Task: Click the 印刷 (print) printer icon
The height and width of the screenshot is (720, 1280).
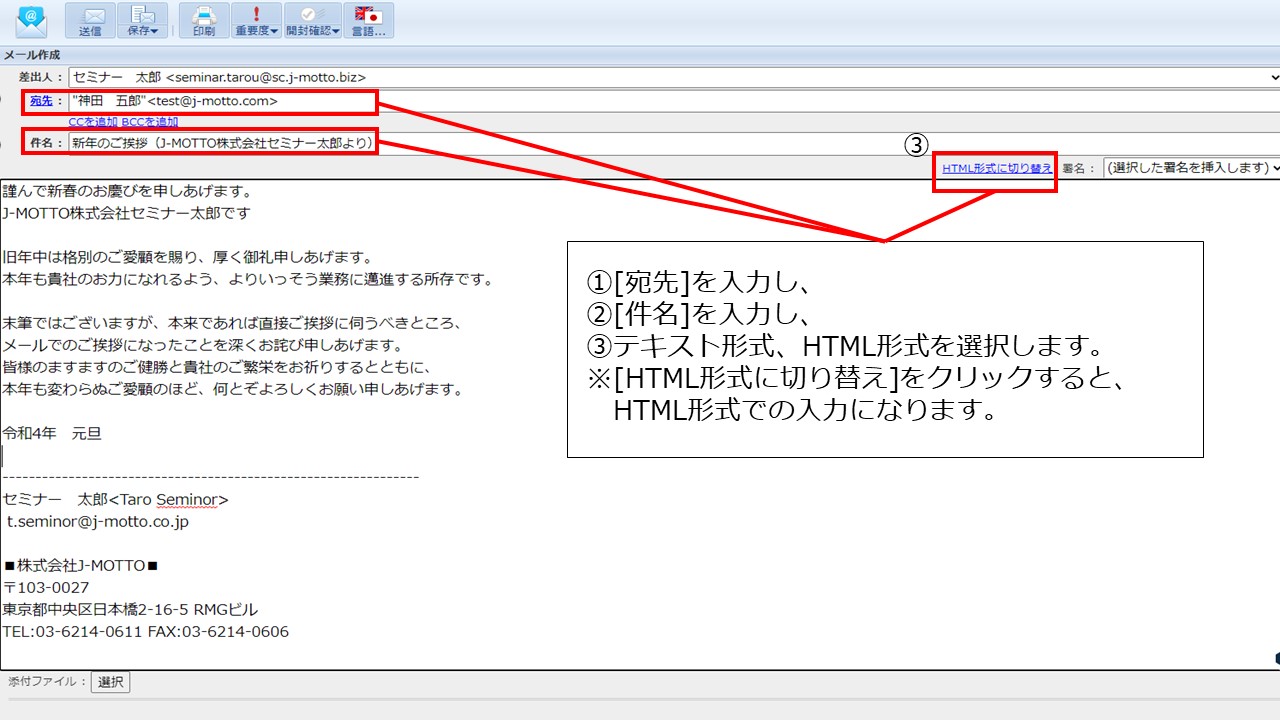Action: [x=204, y=20]
